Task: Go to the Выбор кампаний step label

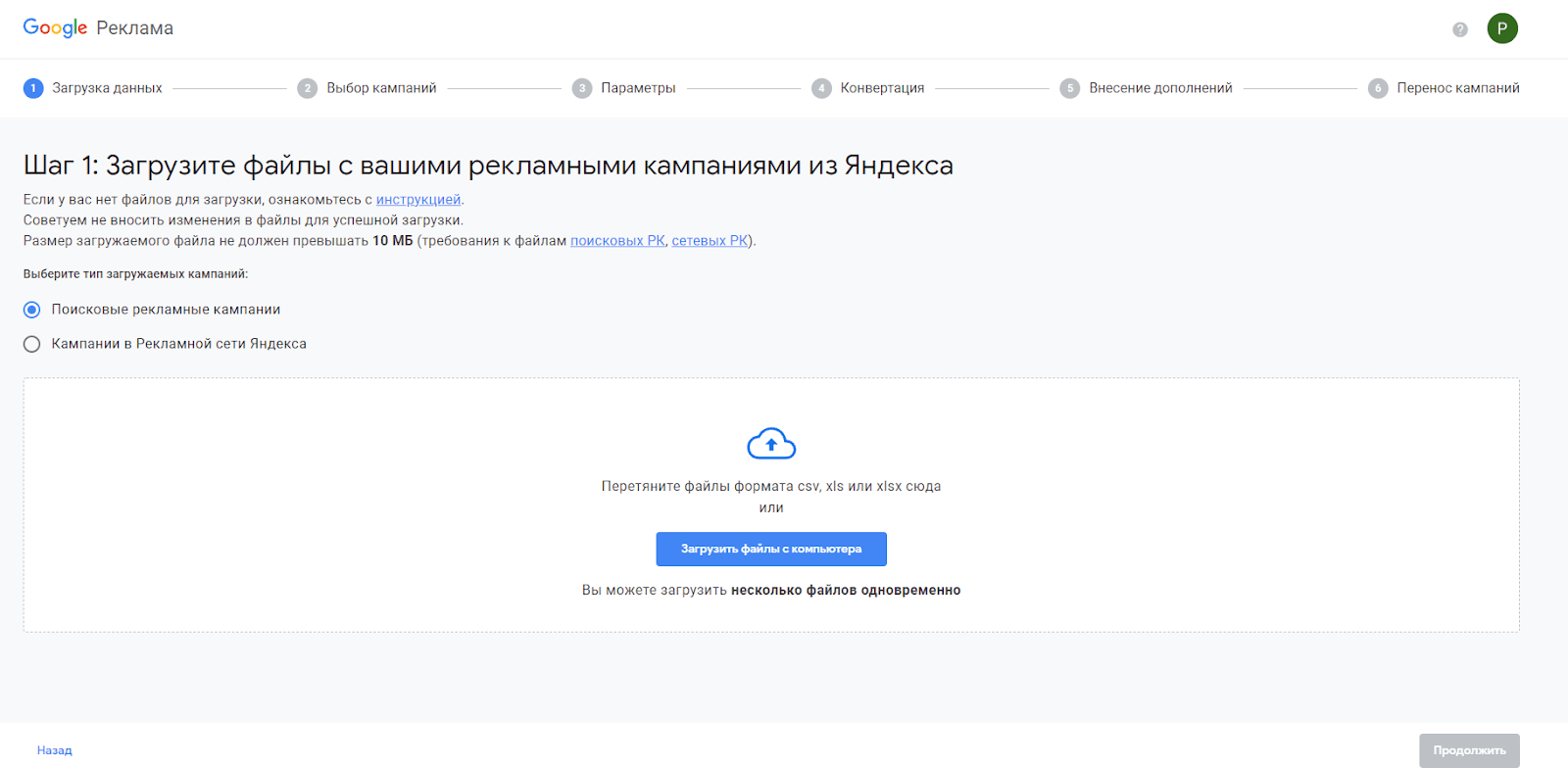Action: [381, 88]
